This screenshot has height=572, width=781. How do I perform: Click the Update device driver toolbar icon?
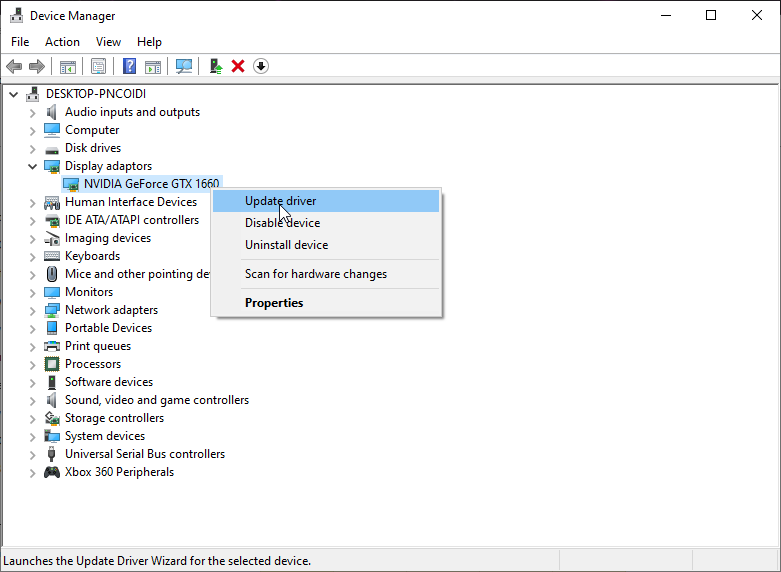(215, 66)
